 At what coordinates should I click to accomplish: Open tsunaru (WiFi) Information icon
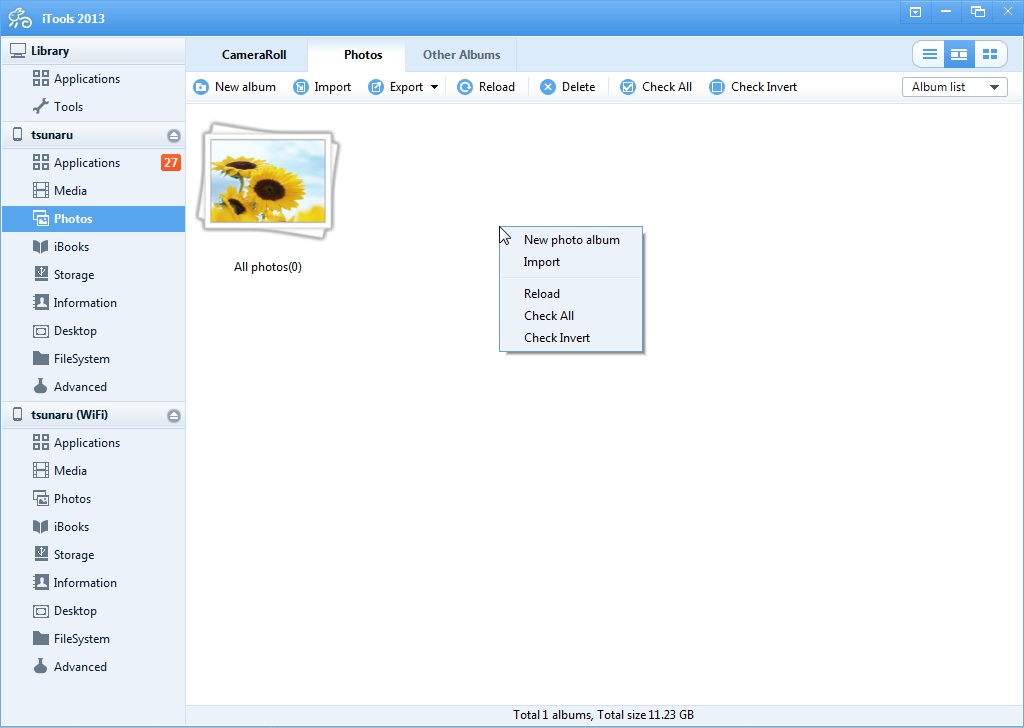click(40, 582)
